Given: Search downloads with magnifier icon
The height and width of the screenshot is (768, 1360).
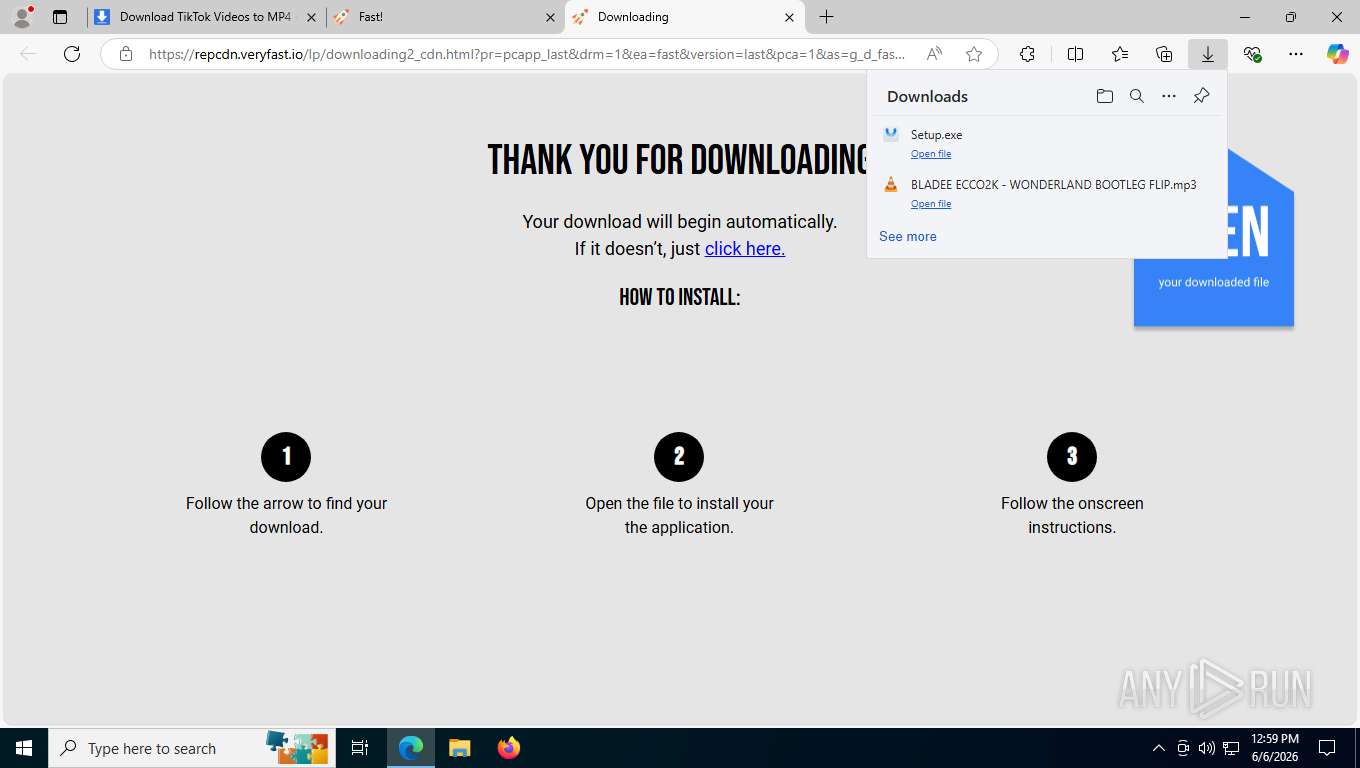Looking at the screenshot, I should (1136, 96).
